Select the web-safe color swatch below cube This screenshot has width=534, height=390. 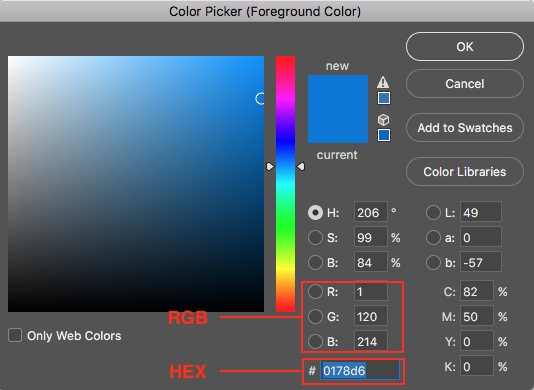[384, 135]
